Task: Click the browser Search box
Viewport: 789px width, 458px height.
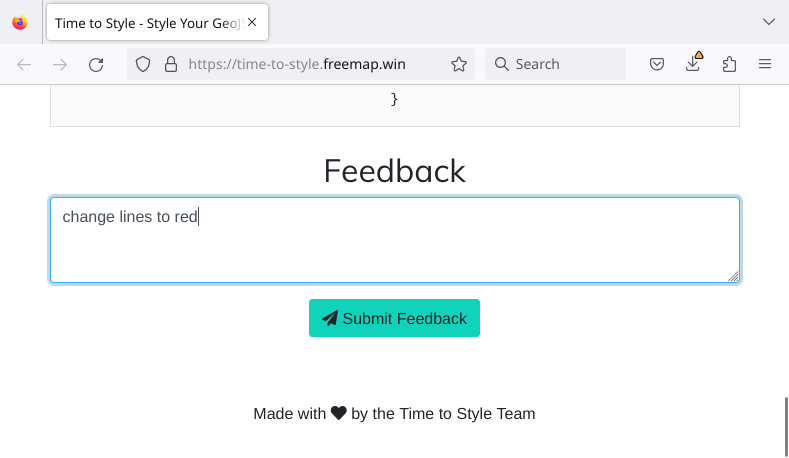Action: [556, 64]
